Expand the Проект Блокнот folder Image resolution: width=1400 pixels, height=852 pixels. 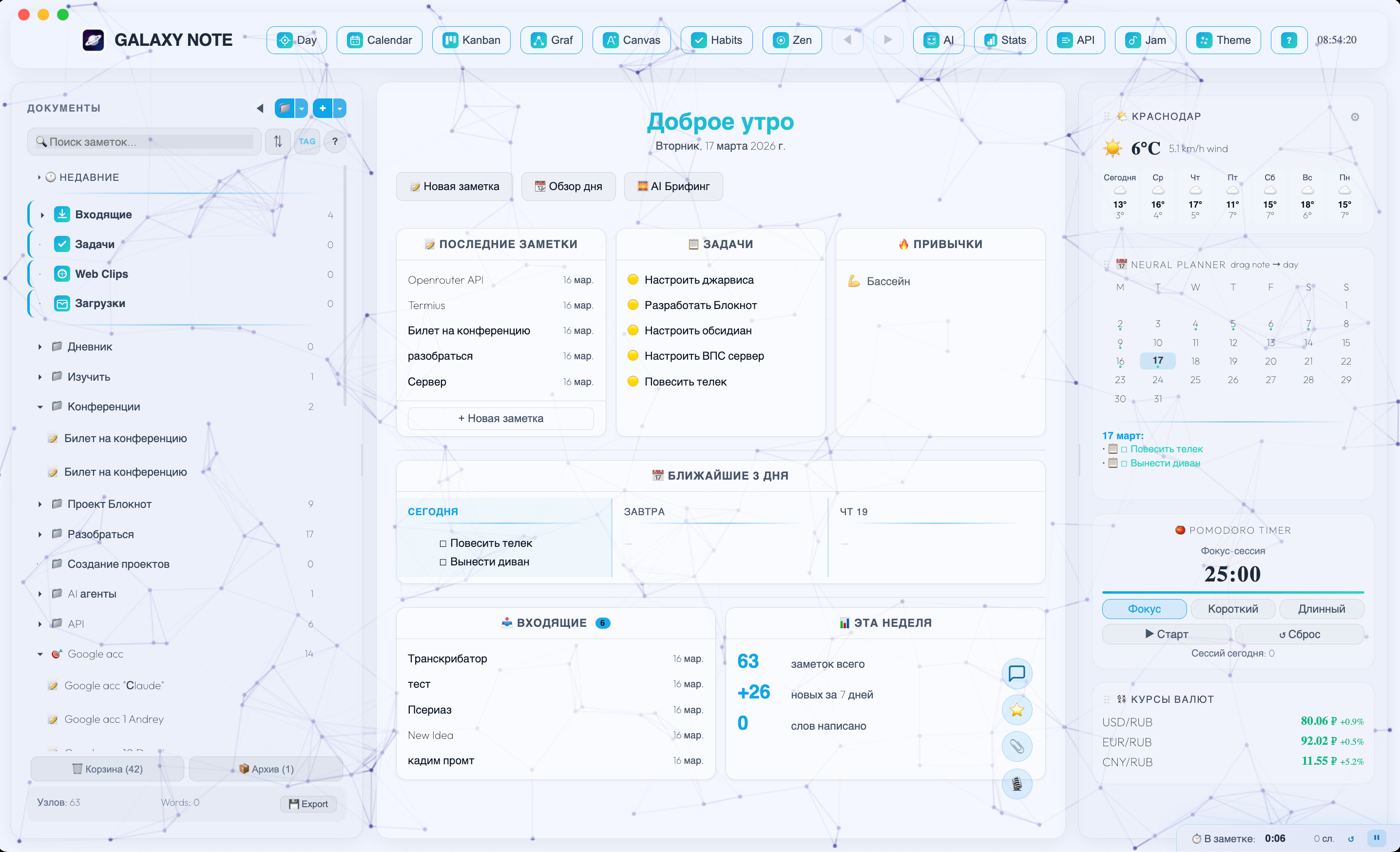(40, 504)
